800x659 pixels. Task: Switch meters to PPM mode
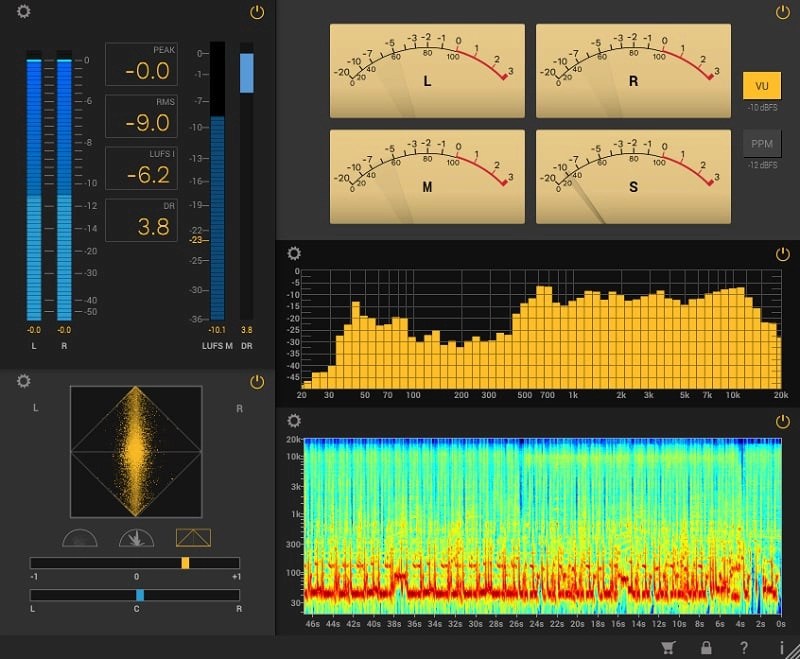(763, 143)
